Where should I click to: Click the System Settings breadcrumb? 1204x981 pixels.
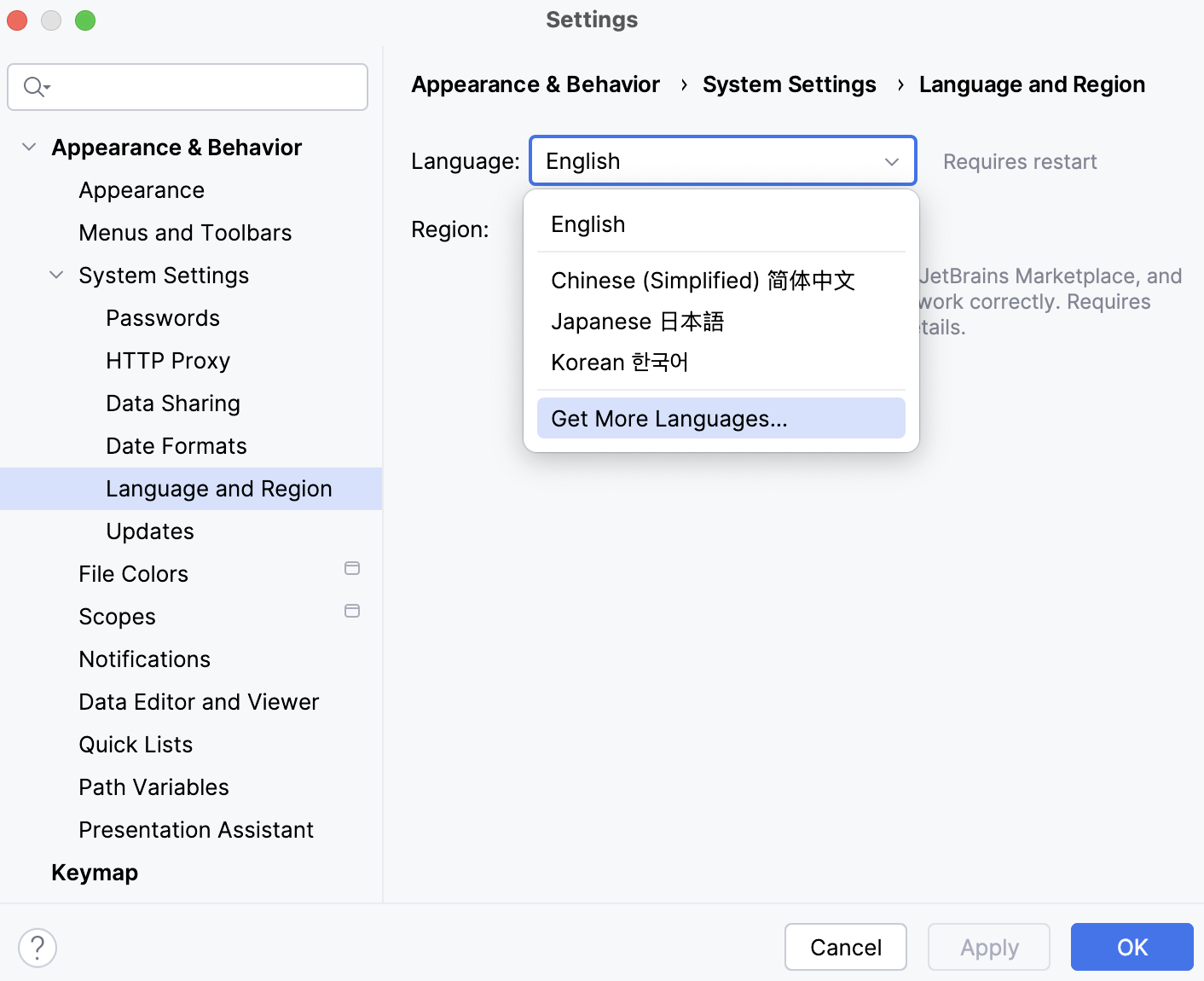pos(789,84)
